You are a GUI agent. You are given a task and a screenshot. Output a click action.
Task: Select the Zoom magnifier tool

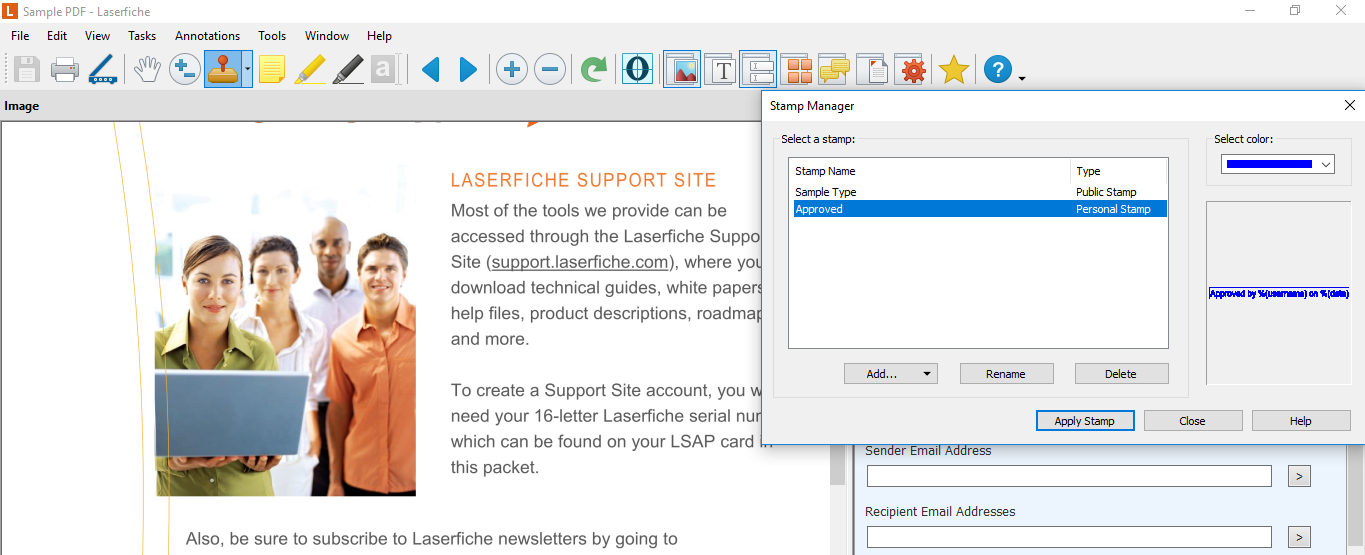[184, 69]
